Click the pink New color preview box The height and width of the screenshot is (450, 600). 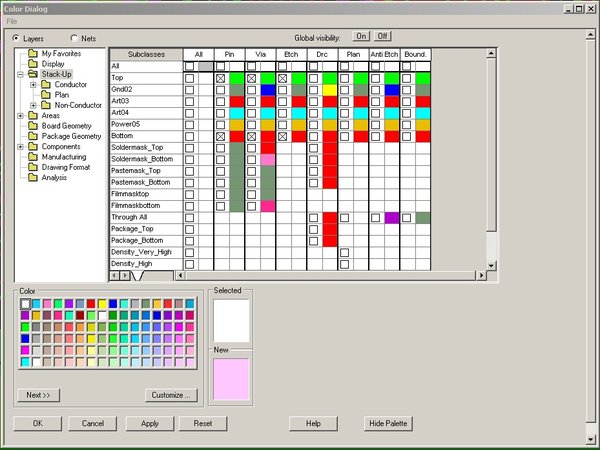coord(231,379)
